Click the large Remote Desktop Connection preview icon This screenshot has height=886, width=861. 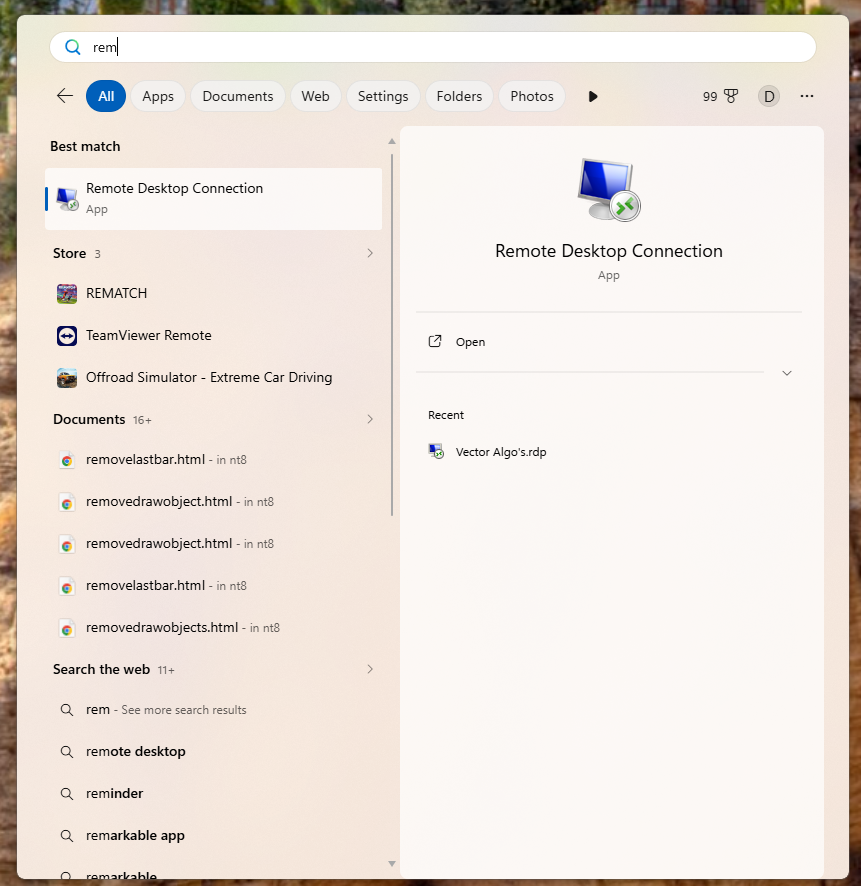[x=608, y=188]
